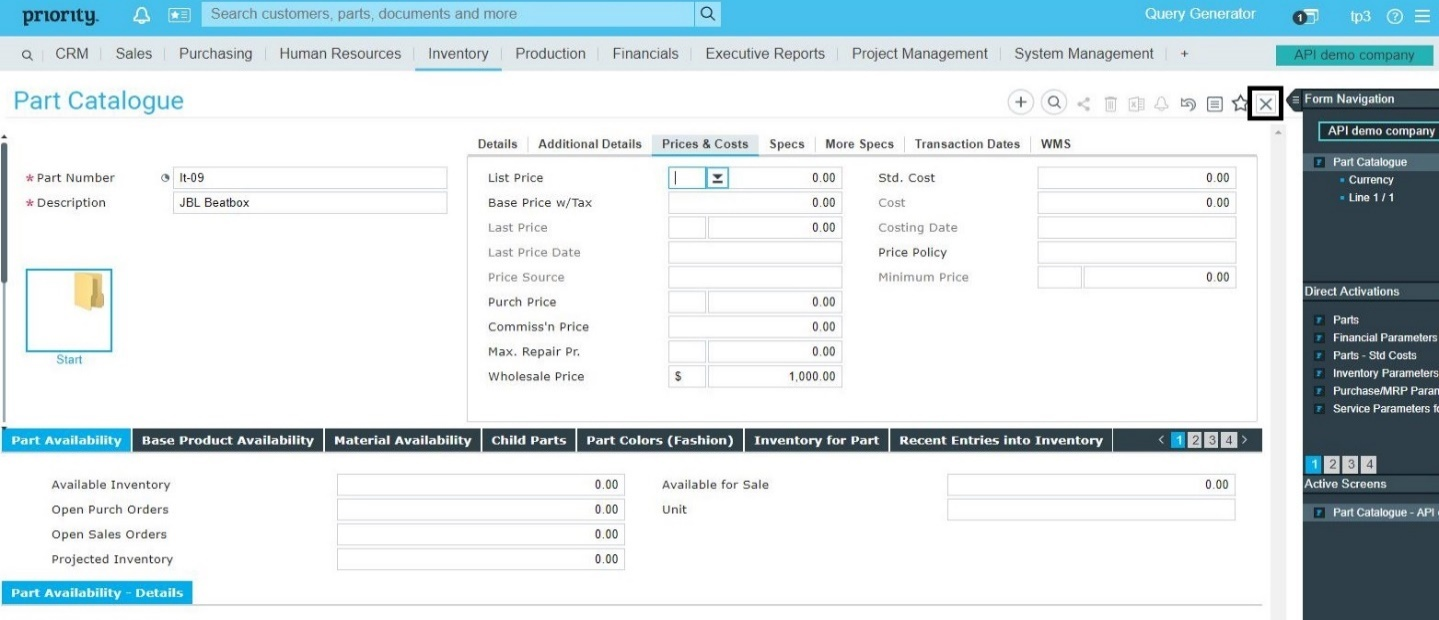Open the hamburger menu in top right

click(1421, 16)
